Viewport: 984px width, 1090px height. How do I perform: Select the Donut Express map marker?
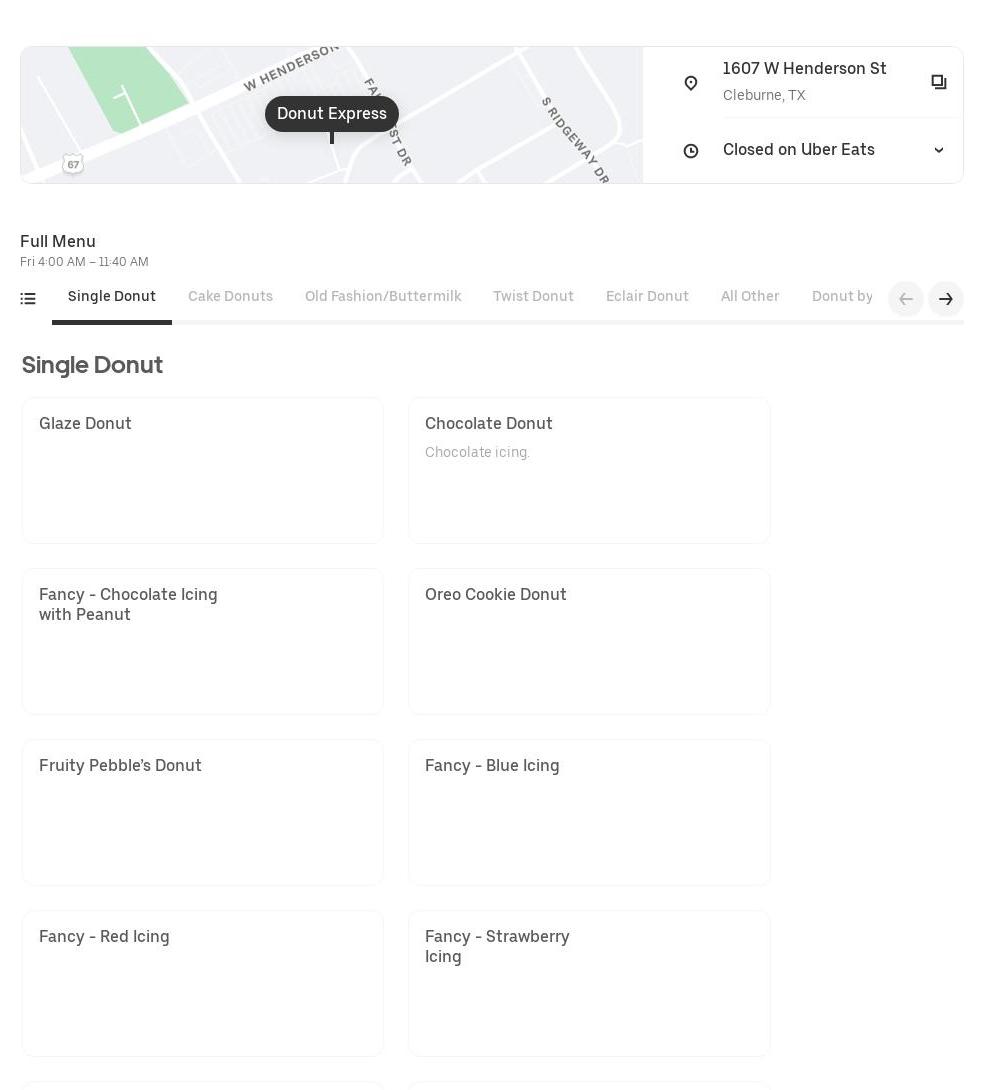coord(331,113)
